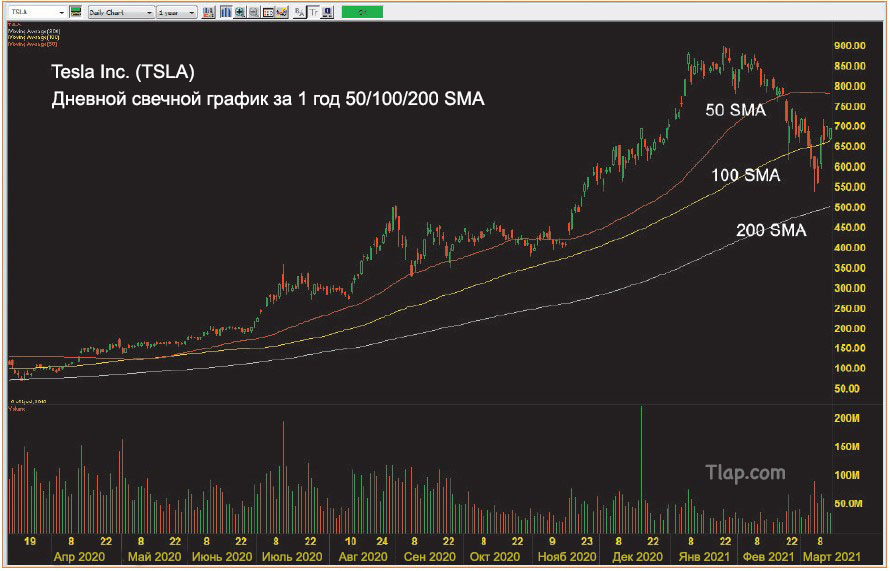The width and height of the screenshot is (890, 571).
Task: Click the B/A toolbar icon
Action: 299,12
